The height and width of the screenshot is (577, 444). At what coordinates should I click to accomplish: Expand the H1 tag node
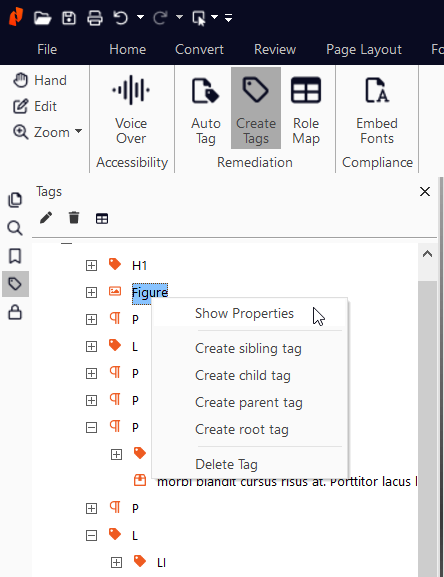91,265
